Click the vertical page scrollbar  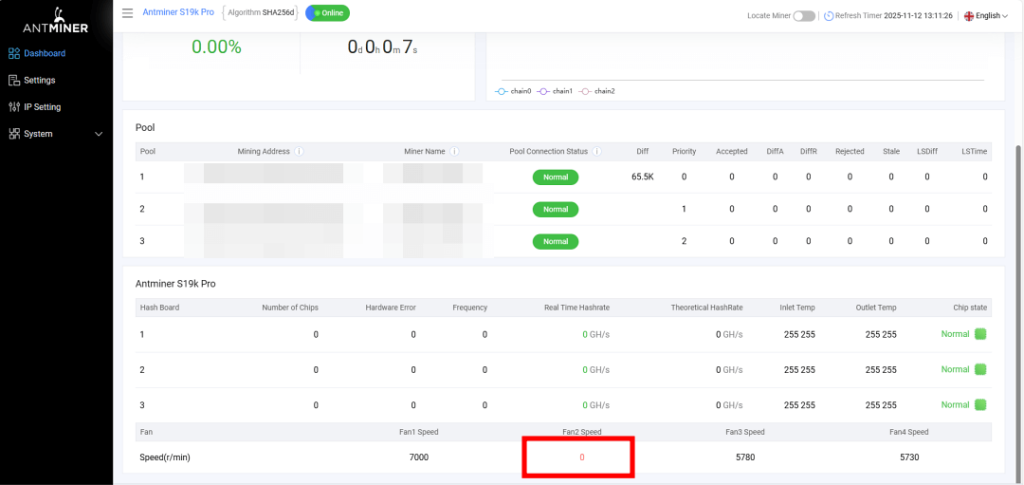point(1016,250)
